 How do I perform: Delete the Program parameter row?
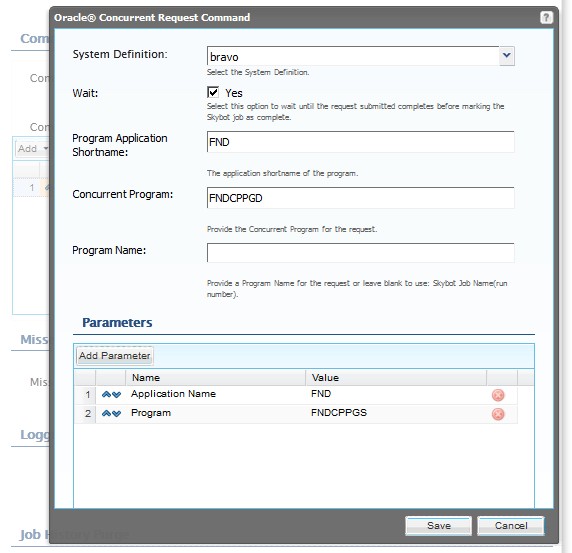[498, 414]
